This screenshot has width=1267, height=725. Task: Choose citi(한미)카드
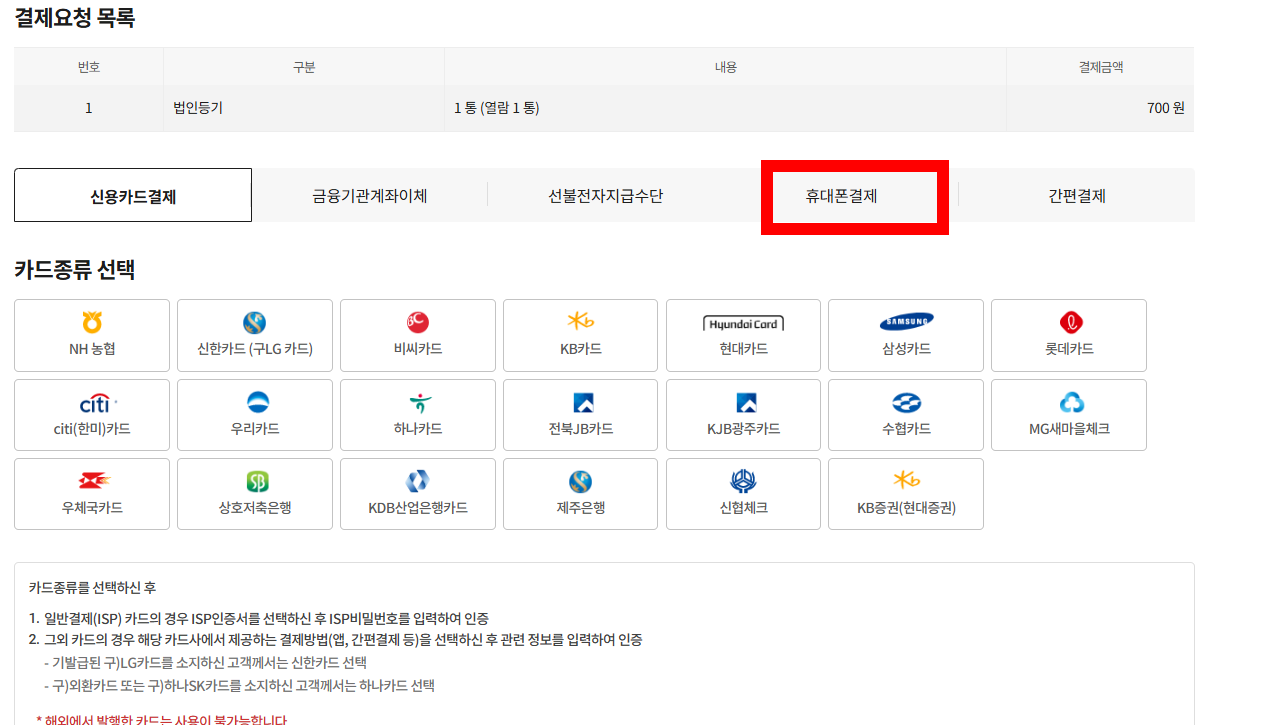click(92, 415)
